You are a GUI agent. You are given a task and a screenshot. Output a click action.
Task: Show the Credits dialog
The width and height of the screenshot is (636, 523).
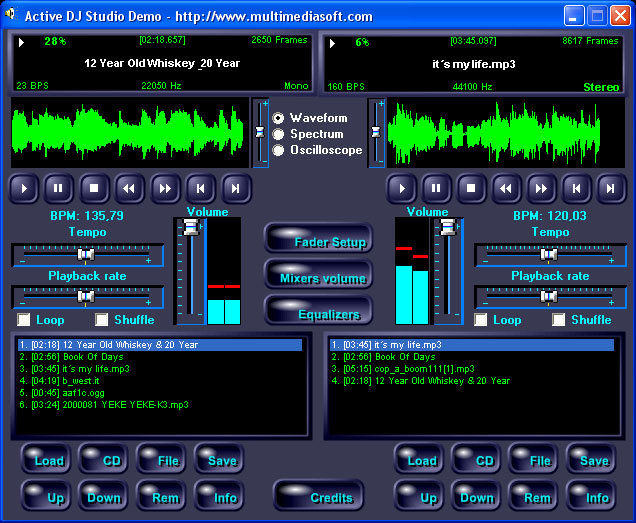click(x=318, y=497)
